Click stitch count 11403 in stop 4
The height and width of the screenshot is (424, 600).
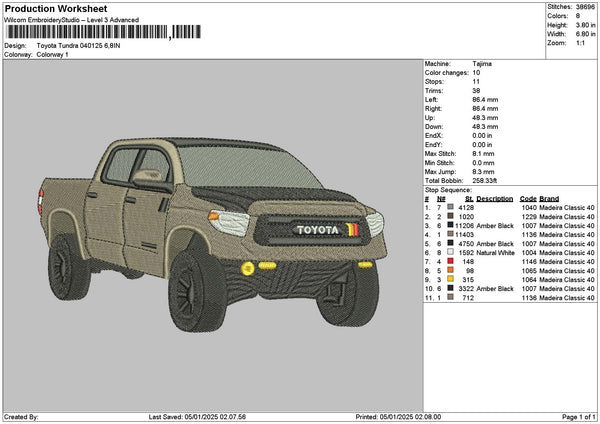[465, 235]
